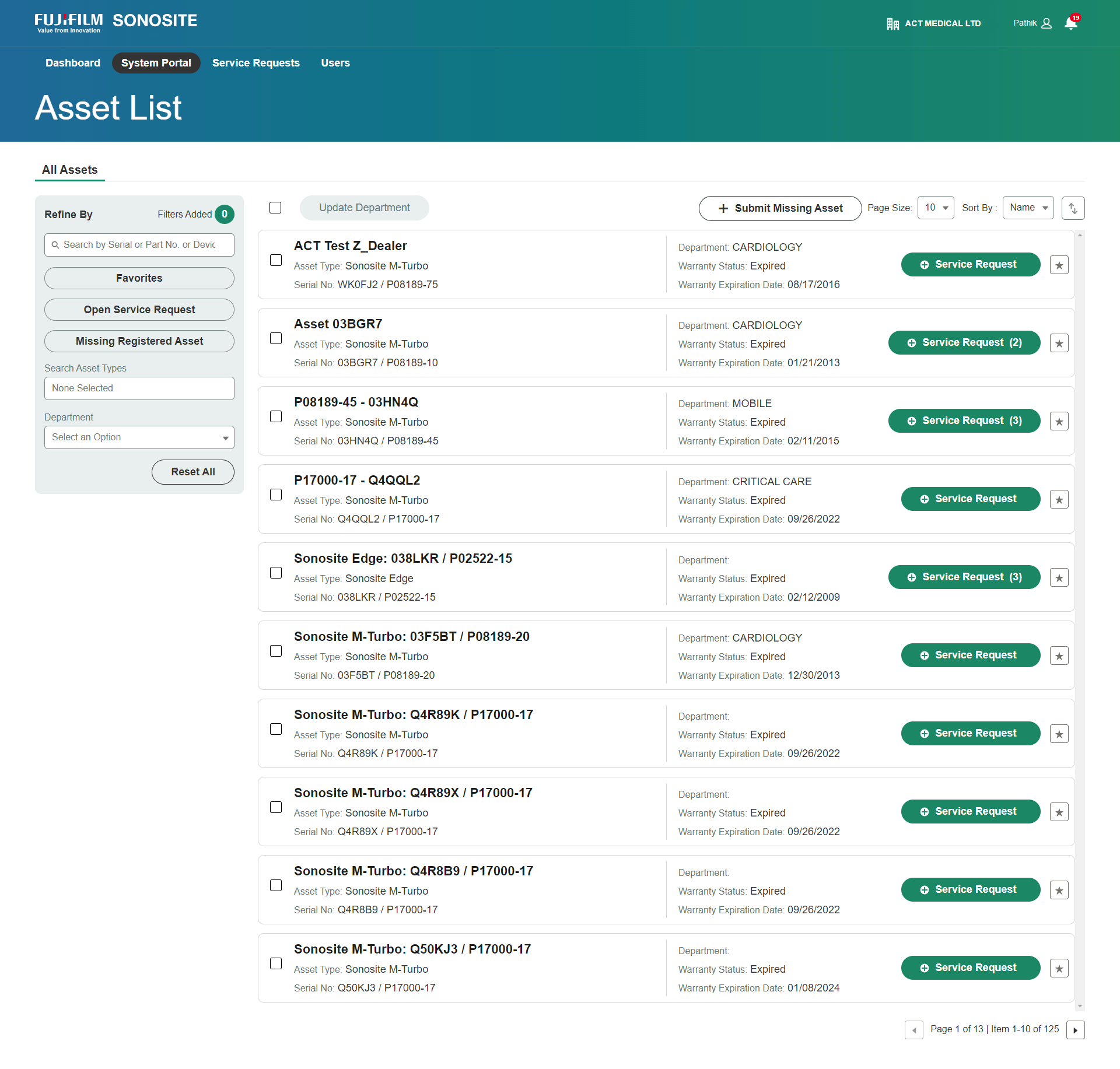Open the Page Size dropdown
The height and width of the screenshot is (1069, 1120).
(x=936, y=208)
